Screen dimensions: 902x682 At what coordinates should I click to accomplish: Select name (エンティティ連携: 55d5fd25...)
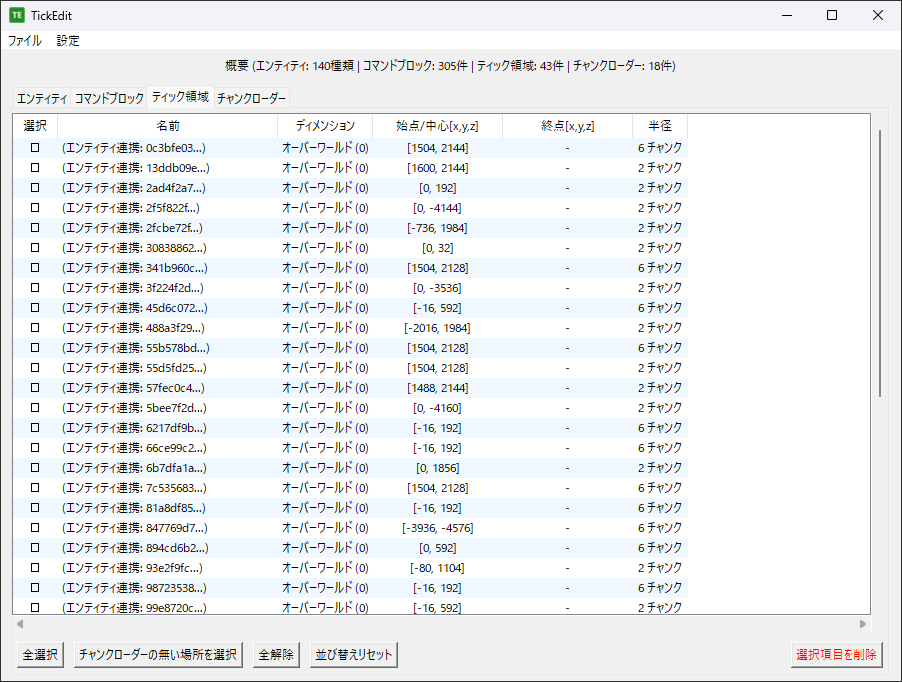click(x=134, y=368)
